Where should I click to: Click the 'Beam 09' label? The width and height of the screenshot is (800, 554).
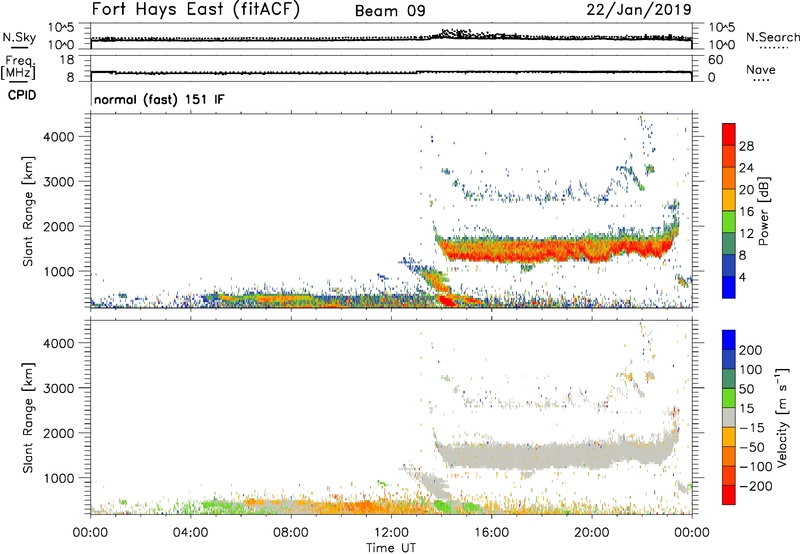coord(390,11)
